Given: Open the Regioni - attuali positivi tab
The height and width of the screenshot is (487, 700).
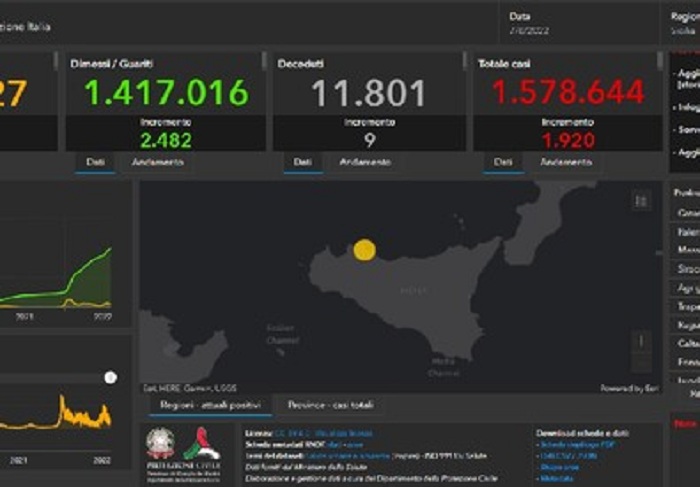Looking at the screenshot, I should pyautogui.click(x=210, y=405).
